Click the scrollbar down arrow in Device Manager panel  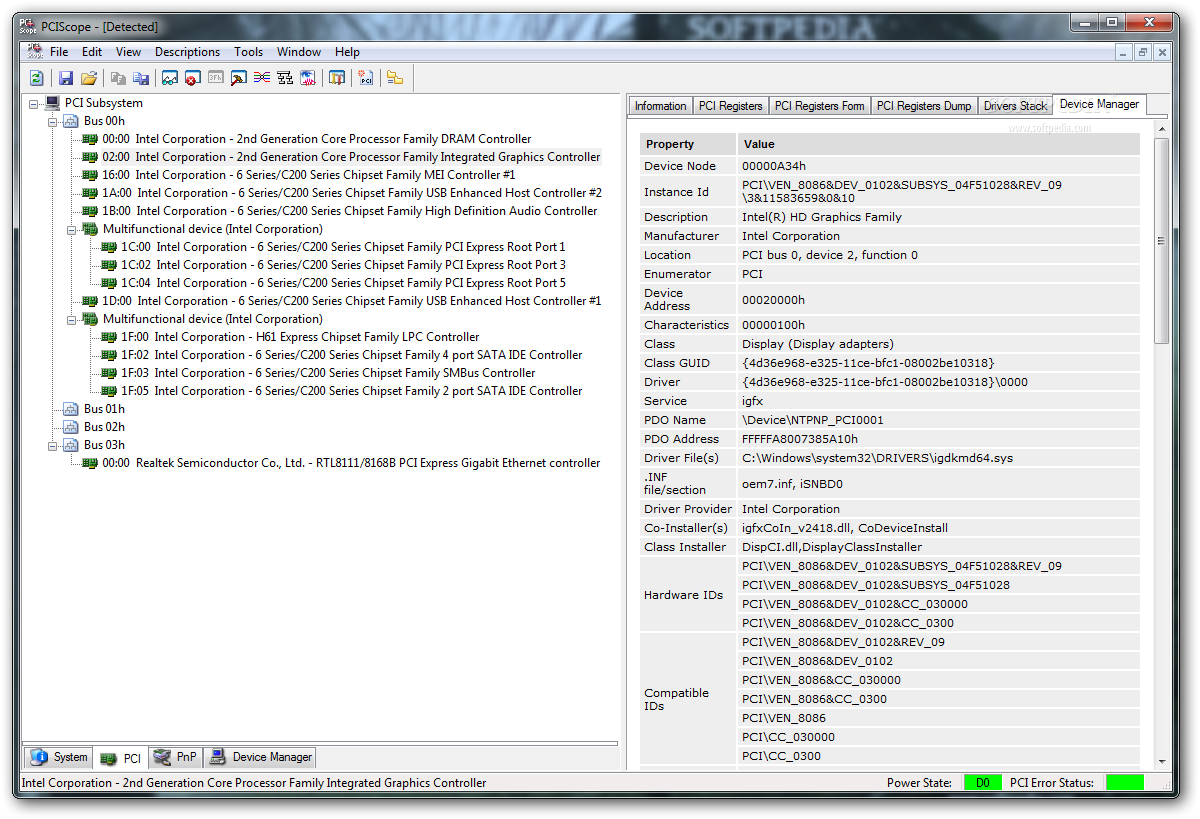click(1161, 760)
